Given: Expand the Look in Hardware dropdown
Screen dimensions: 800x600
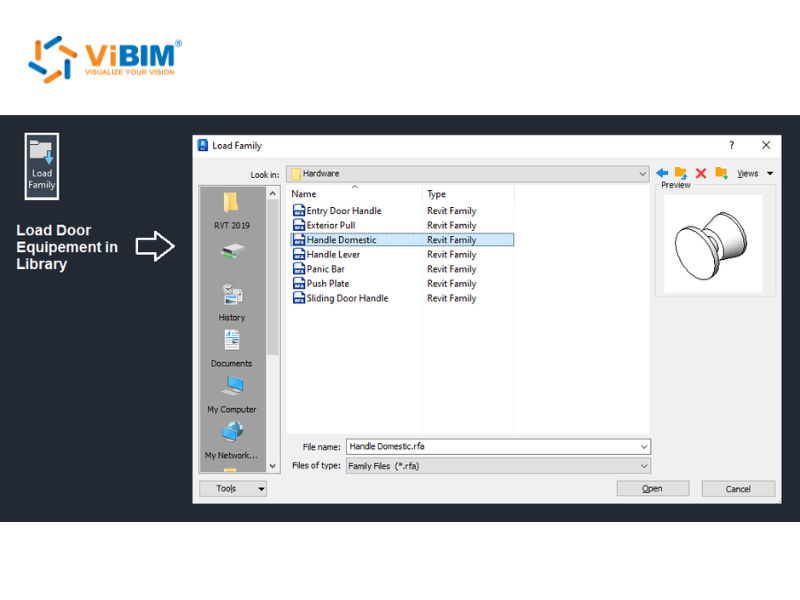Looking at the screenshot, I should 642,174.
